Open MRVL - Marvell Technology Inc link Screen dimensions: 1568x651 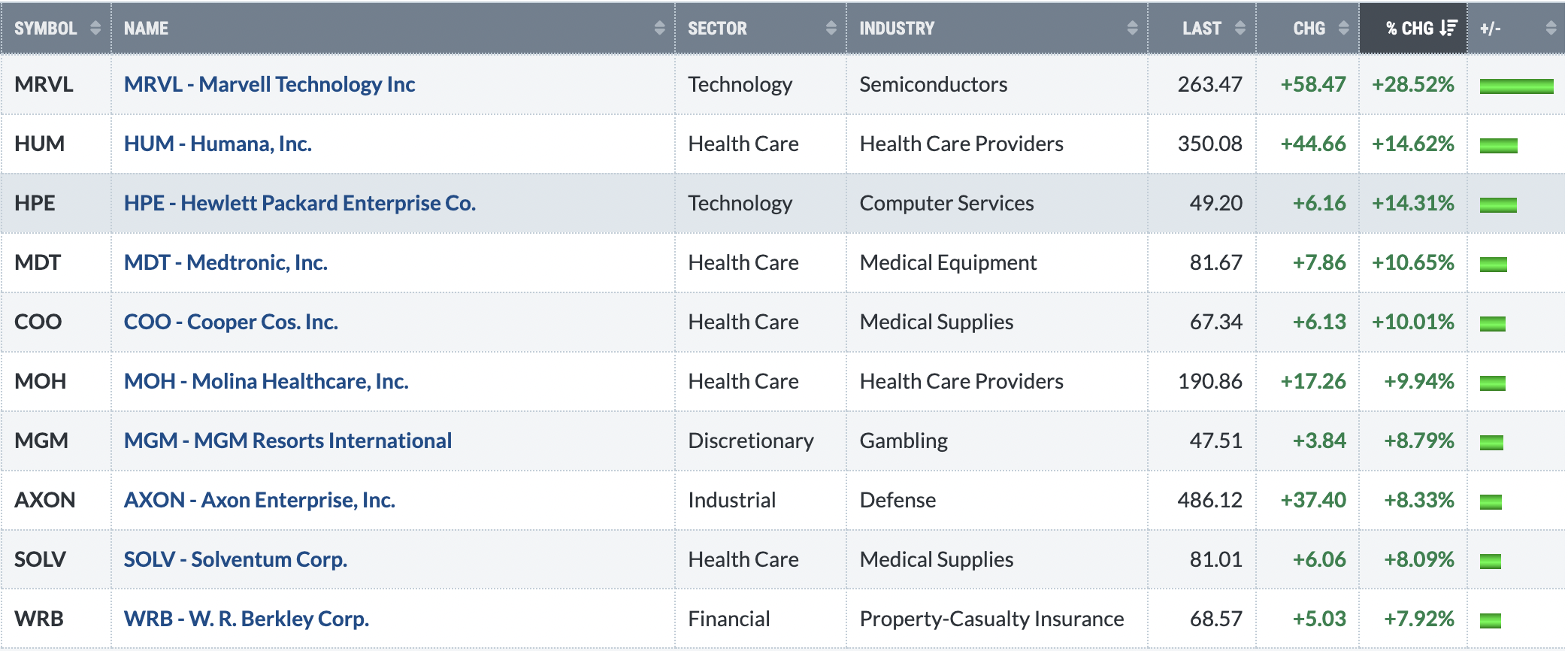pyautogui.click(x=269, y=84)
